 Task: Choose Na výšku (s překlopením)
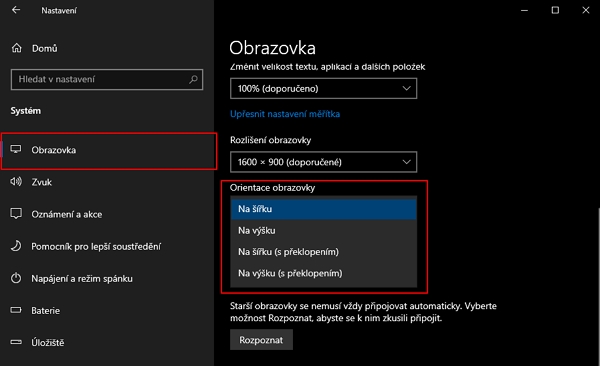coord(323,273)
